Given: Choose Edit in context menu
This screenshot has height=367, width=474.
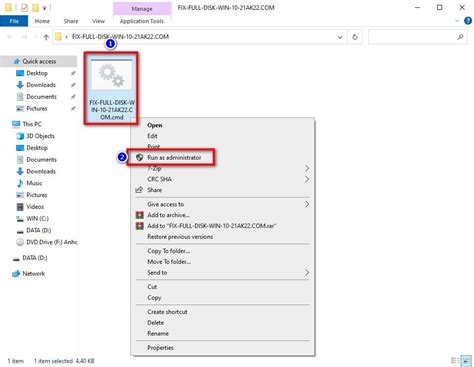Looking at the screenshot, I should 152,136.
